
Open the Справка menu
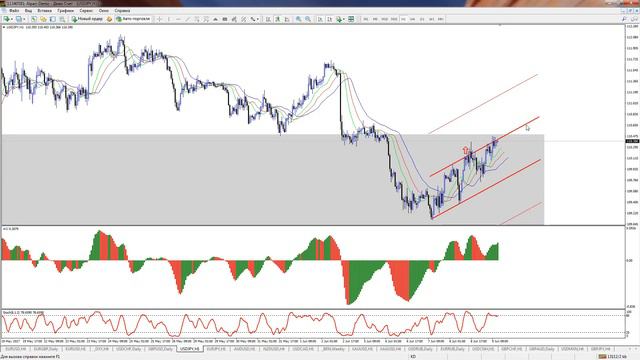[122, 11]
